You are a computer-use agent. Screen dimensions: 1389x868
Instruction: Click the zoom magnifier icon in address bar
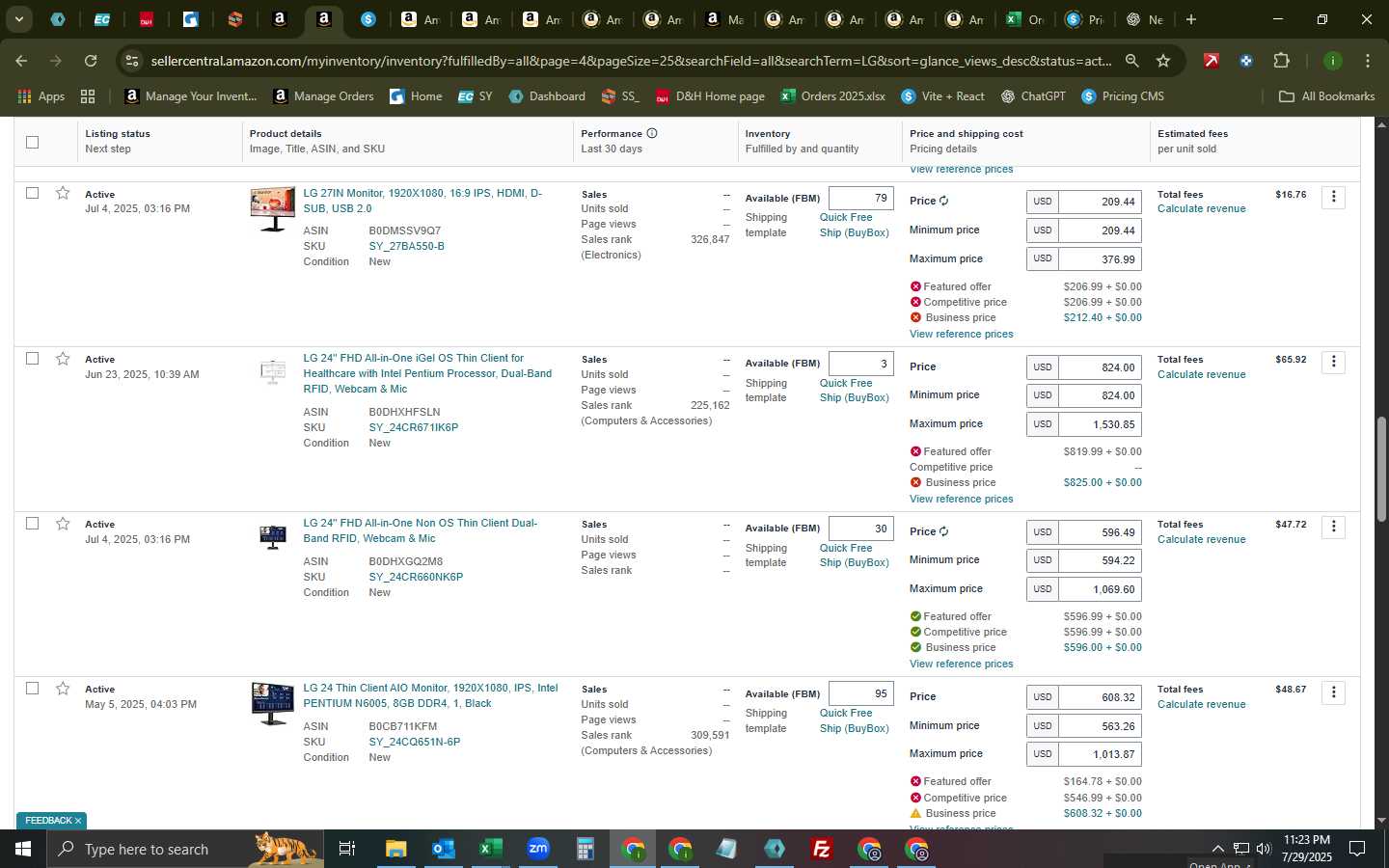(x=1131, y=61)
